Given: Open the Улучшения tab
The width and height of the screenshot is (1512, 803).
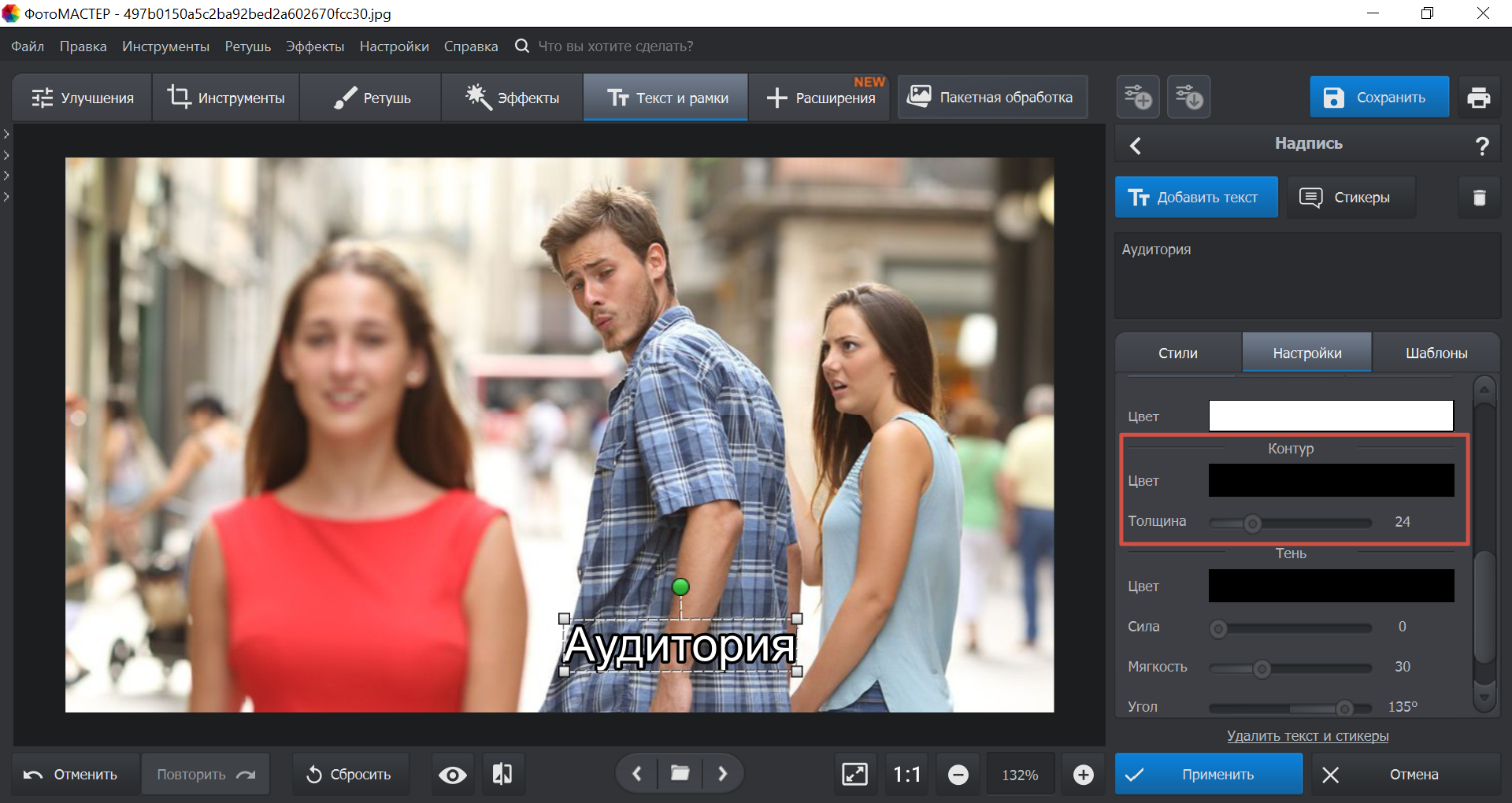Looking at the screenshot, I should tap(82, 98).
